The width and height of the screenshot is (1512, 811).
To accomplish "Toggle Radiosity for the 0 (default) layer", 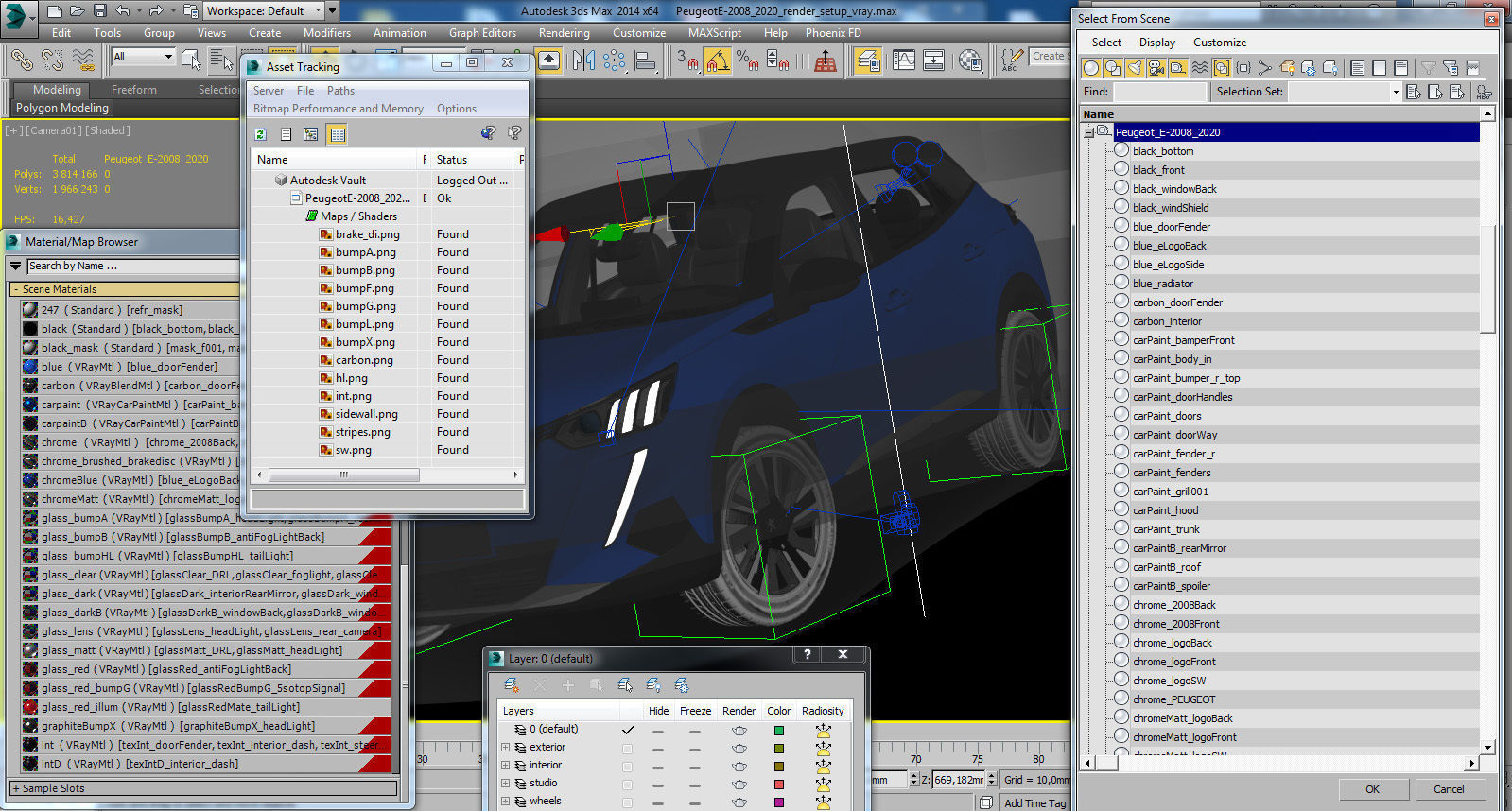I will click(824, 730).
